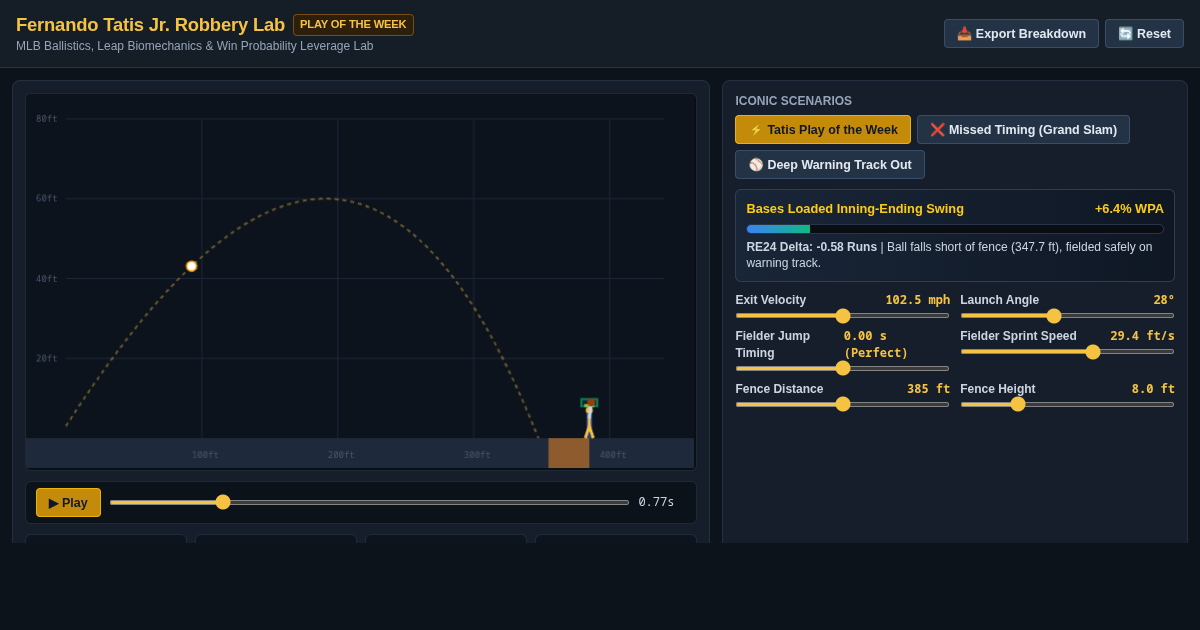Click the +6.4% WPA value

click(x=1129, y=208)
